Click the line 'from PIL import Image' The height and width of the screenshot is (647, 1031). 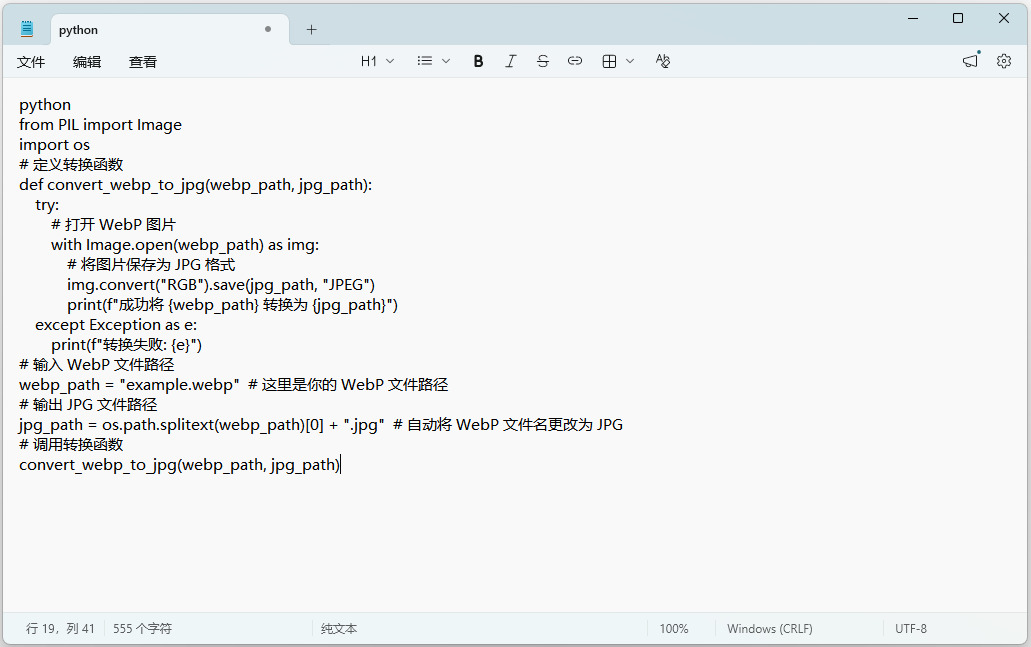point(101,125)
